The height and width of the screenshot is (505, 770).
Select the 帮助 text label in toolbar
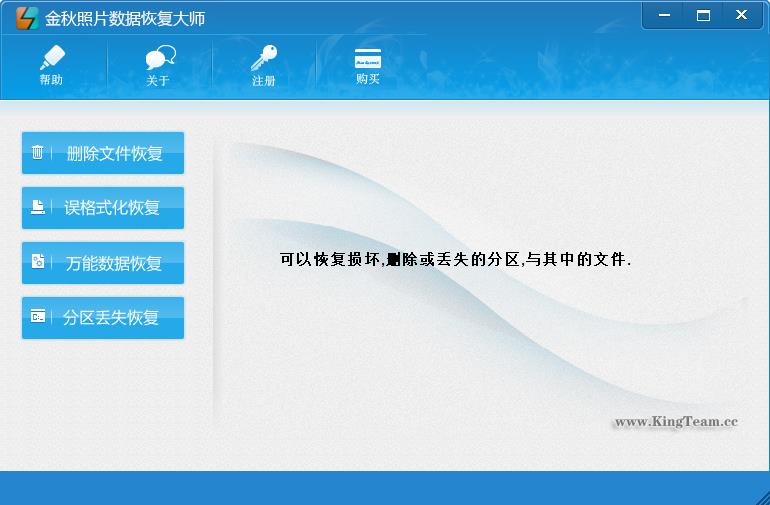point(51,80)
